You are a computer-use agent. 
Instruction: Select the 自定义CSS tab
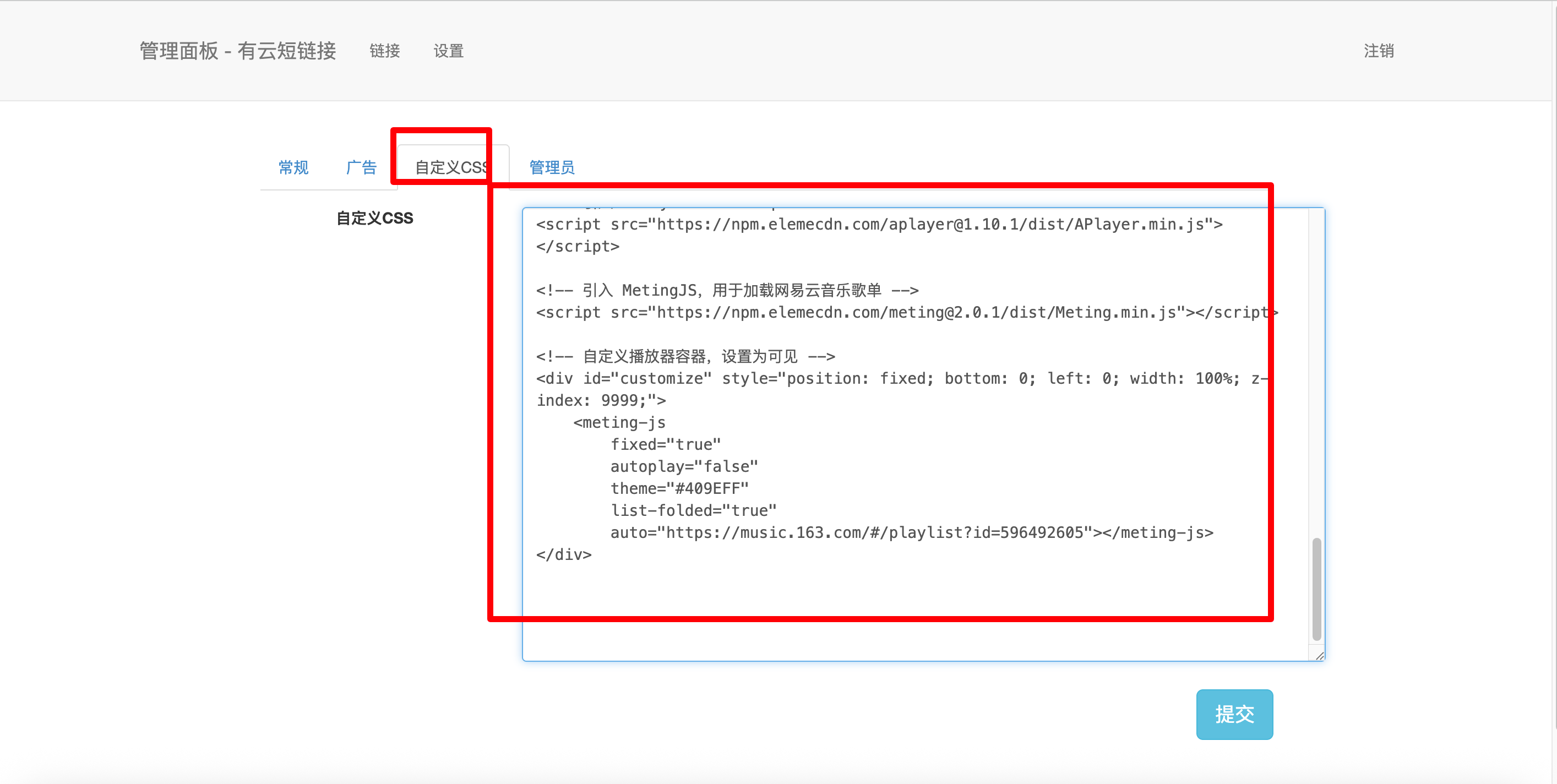(451, 167)
